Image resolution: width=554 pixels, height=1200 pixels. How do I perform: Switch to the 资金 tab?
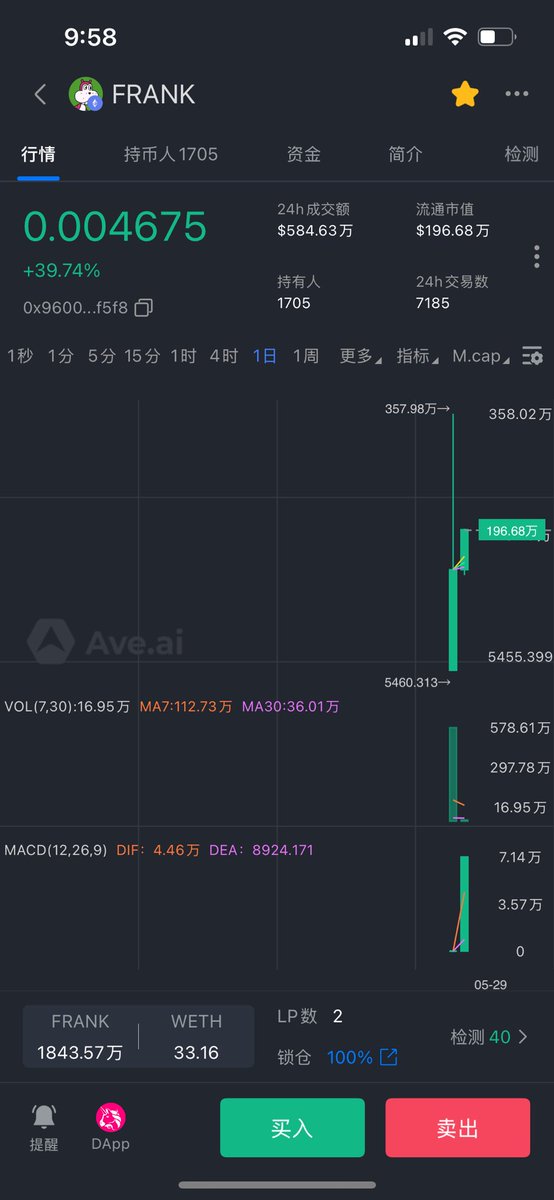[304, 154]
